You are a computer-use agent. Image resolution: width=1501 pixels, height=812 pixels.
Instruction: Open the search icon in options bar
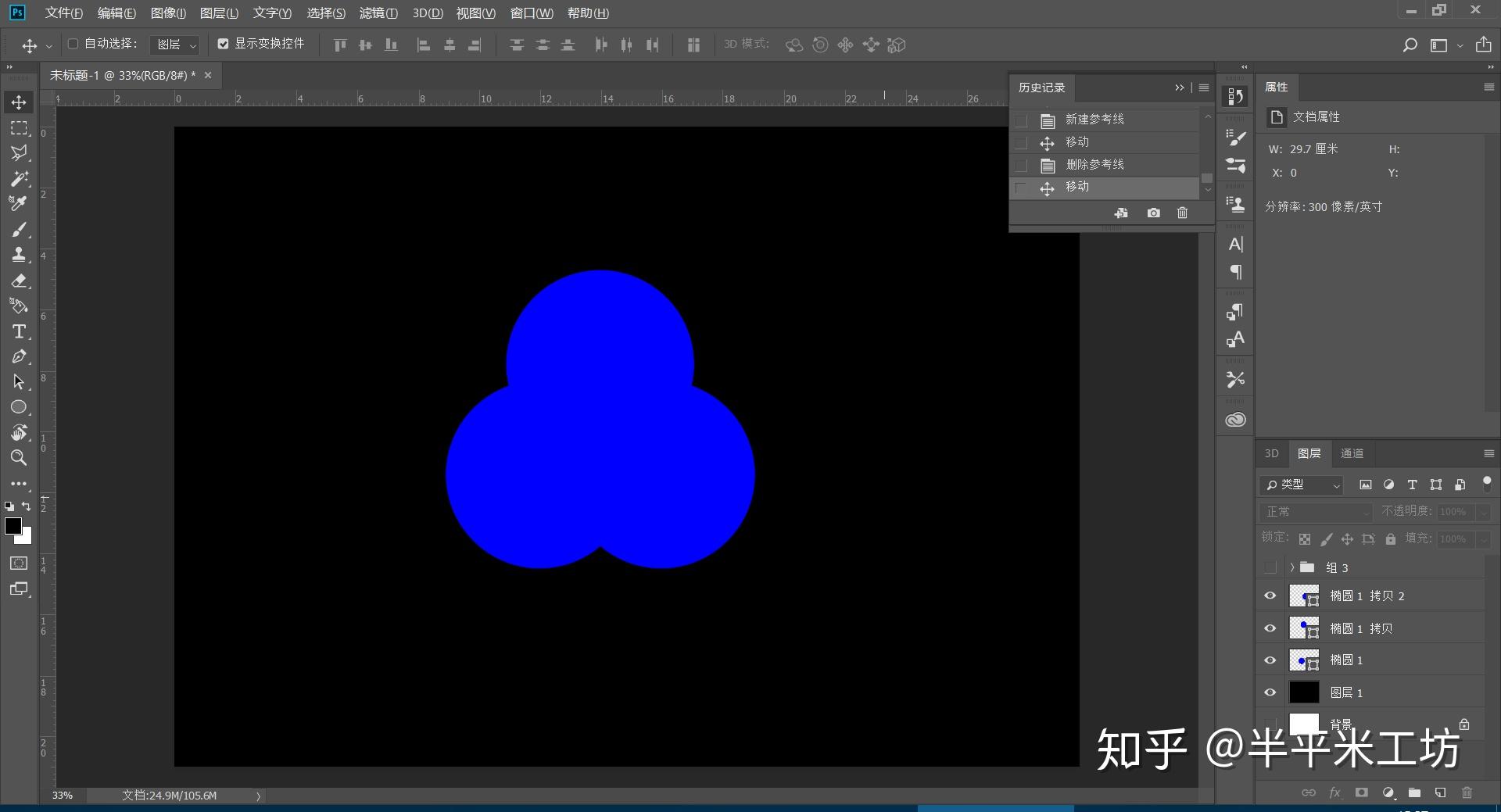click(1410, 45)
